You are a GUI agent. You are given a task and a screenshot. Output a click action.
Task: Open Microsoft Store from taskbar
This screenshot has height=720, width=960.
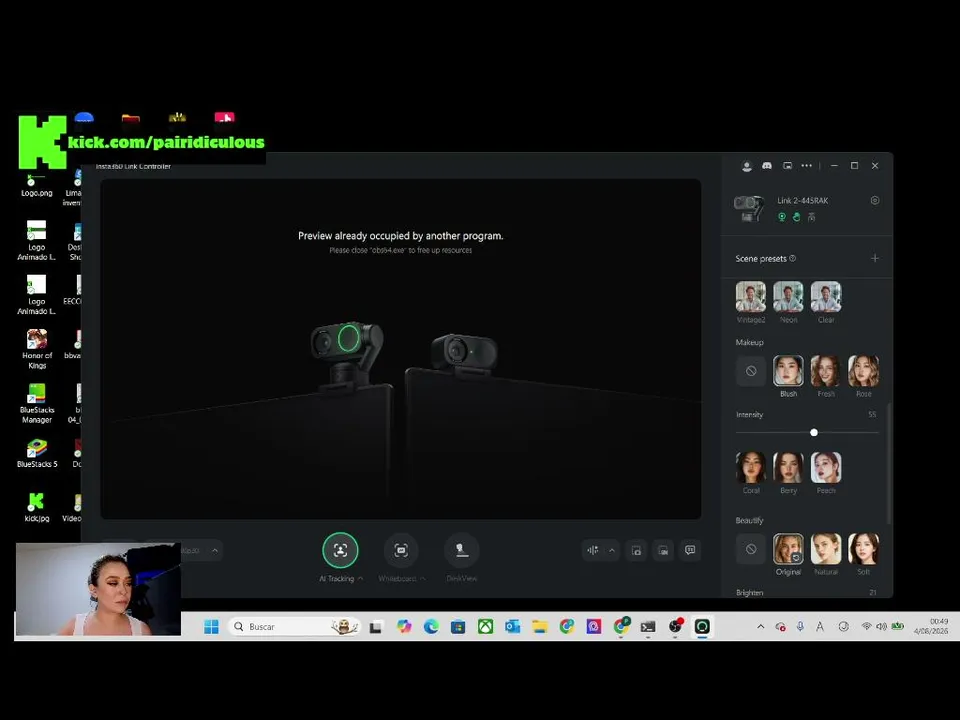click(x=458, y=626)
